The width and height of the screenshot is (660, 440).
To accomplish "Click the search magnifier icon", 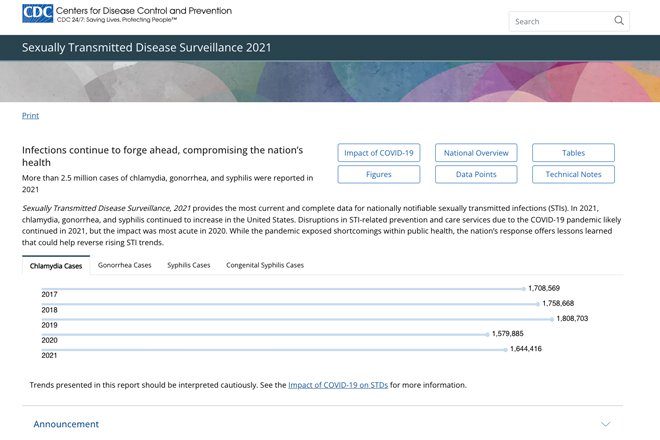I will [x=619, y=21].
